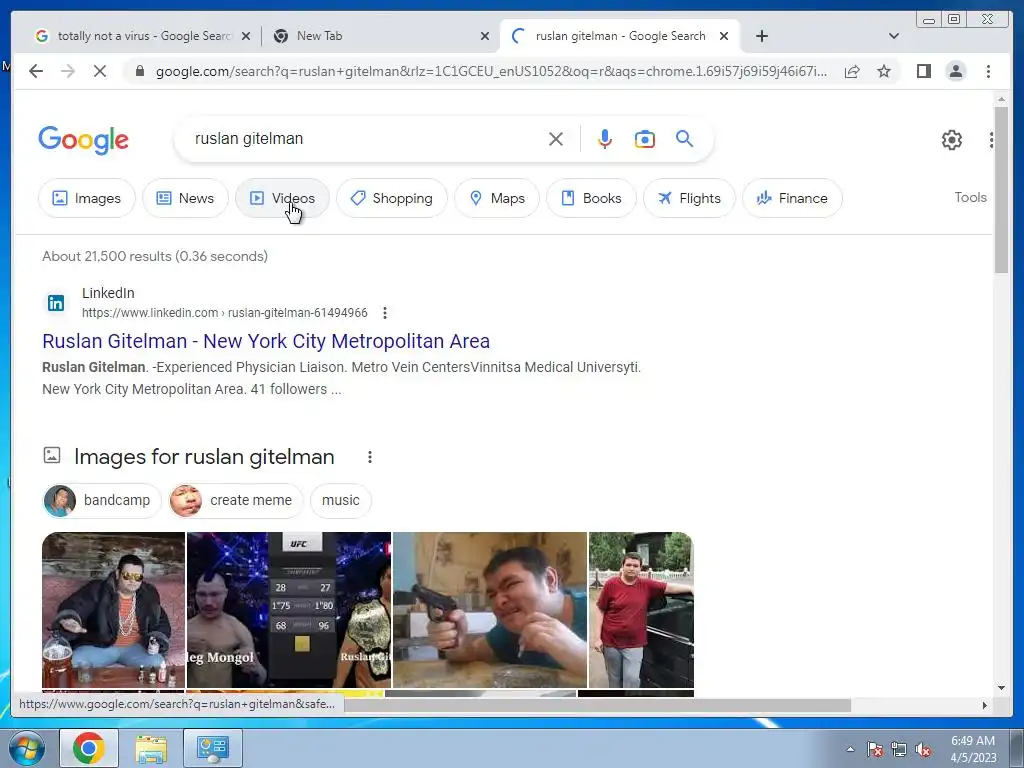Click the address bar URL

pyautogui.click(x=491, y=71)
